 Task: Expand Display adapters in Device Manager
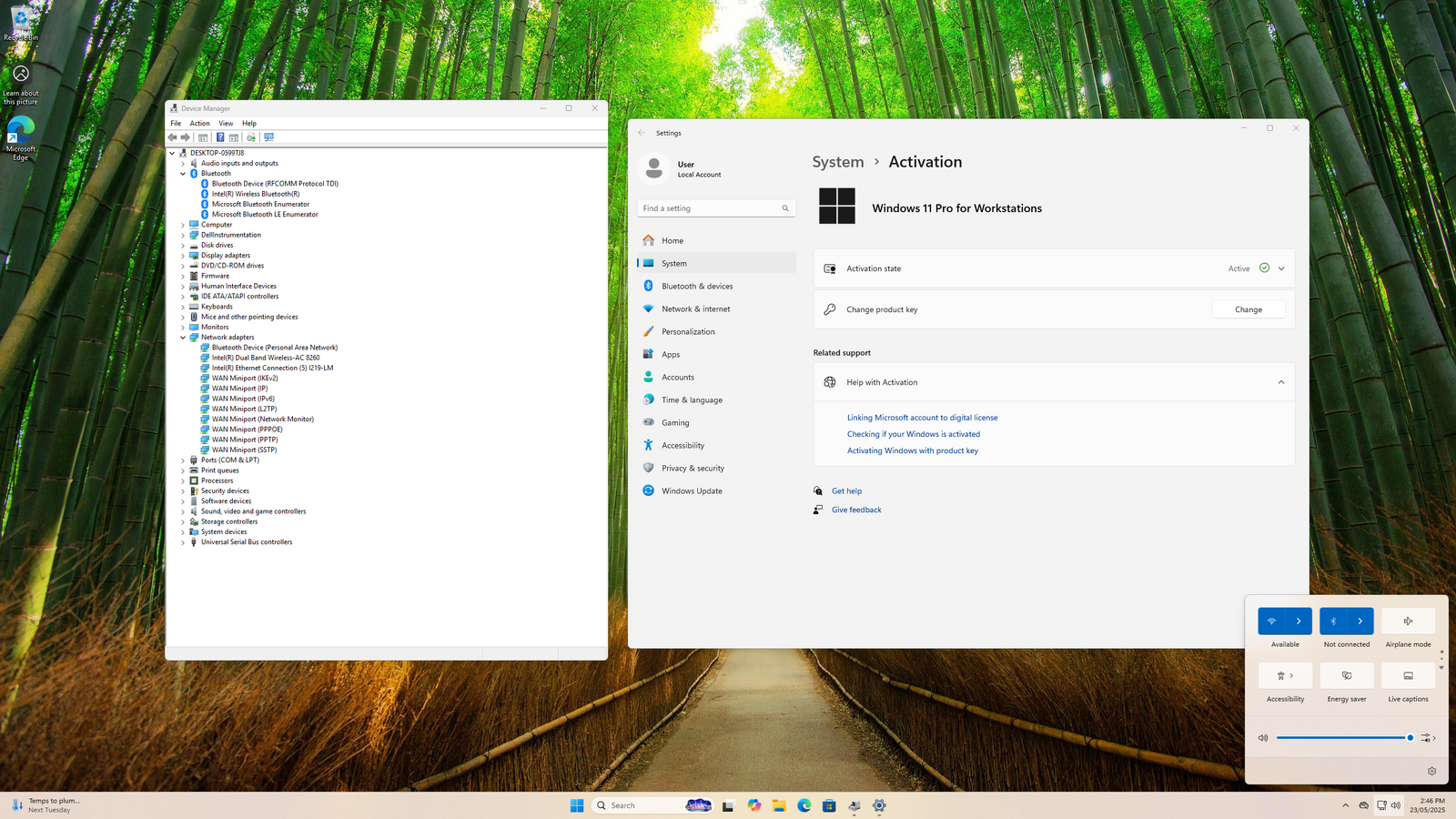pyautogui.click(x=183, y=256)
